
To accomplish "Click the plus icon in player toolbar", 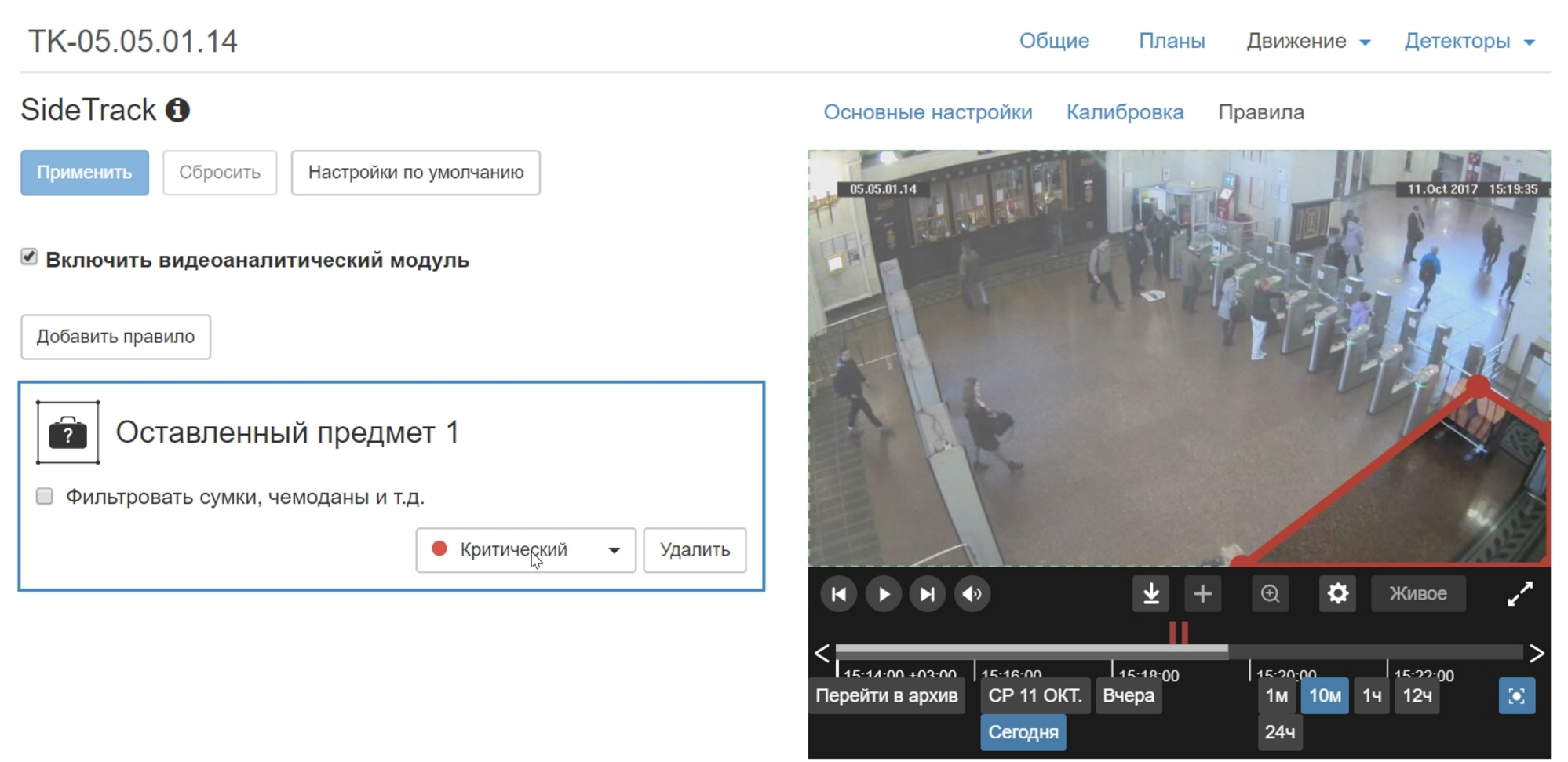I will 1202,594.
